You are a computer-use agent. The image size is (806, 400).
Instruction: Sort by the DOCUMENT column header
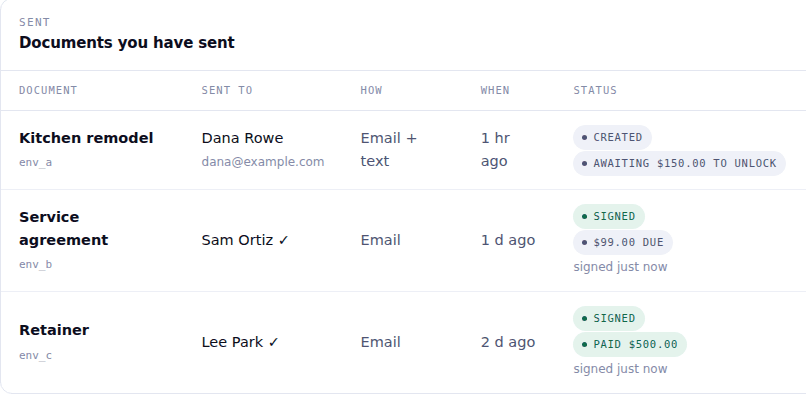coord(48,90)
